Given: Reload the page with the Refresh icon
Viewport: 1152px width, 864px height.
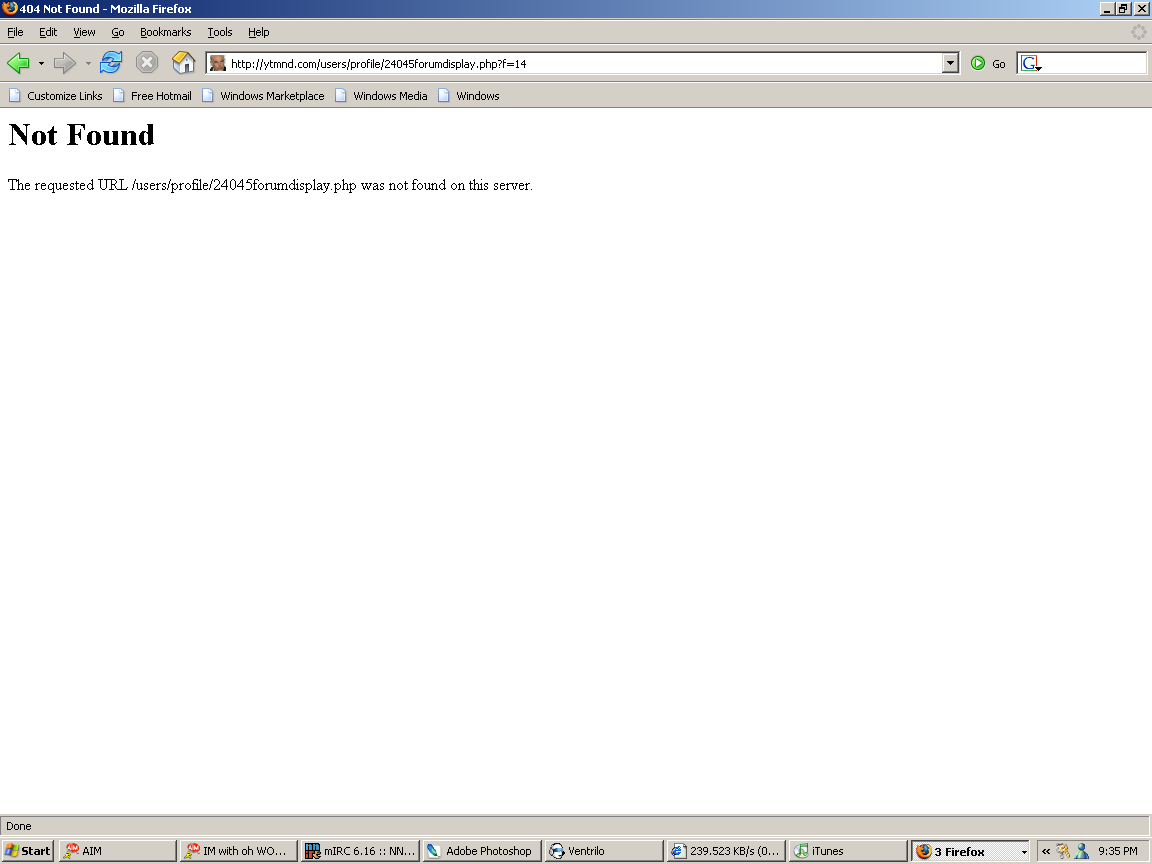Looking at the screenshot, I should [111, 63].
